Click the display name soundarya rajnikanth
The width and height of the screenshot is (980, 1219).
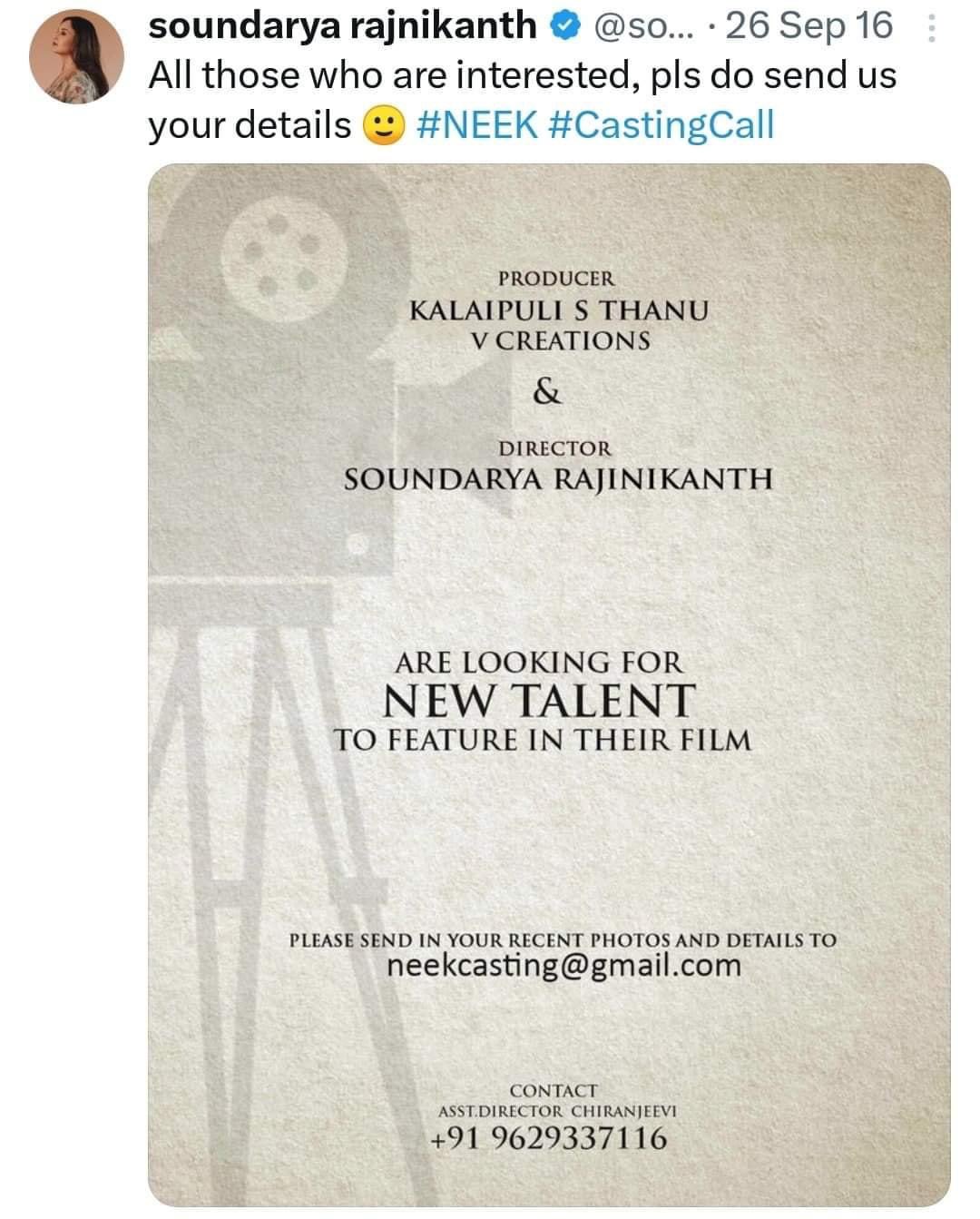(342, 26)
